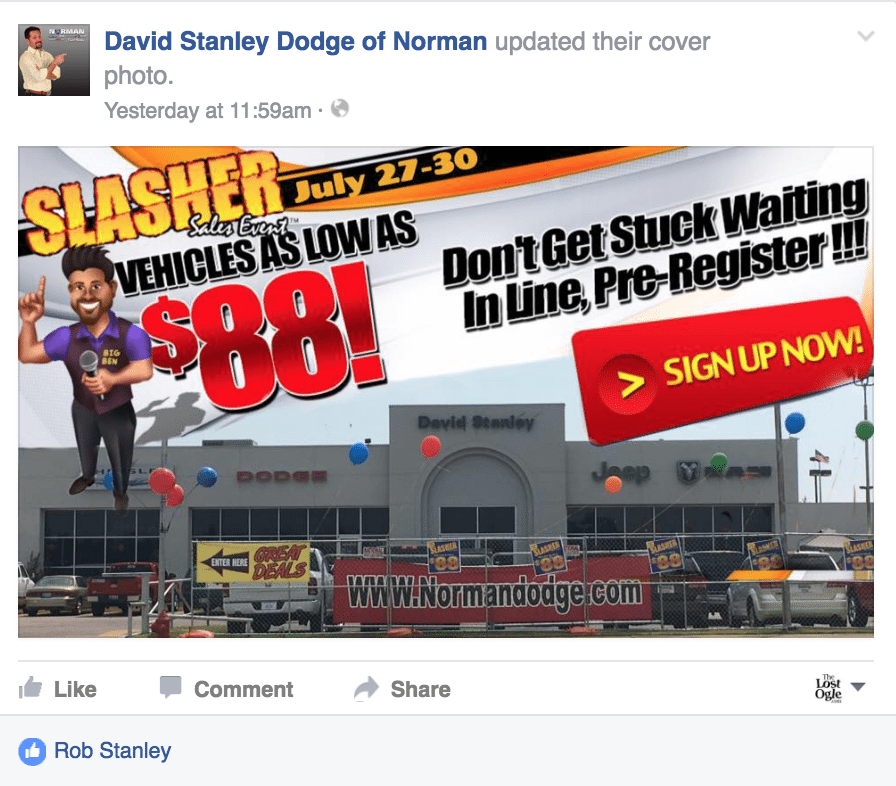Open Rob Stanley's profile link
Screen dimensions: 896x786
(x=113, y=751)
